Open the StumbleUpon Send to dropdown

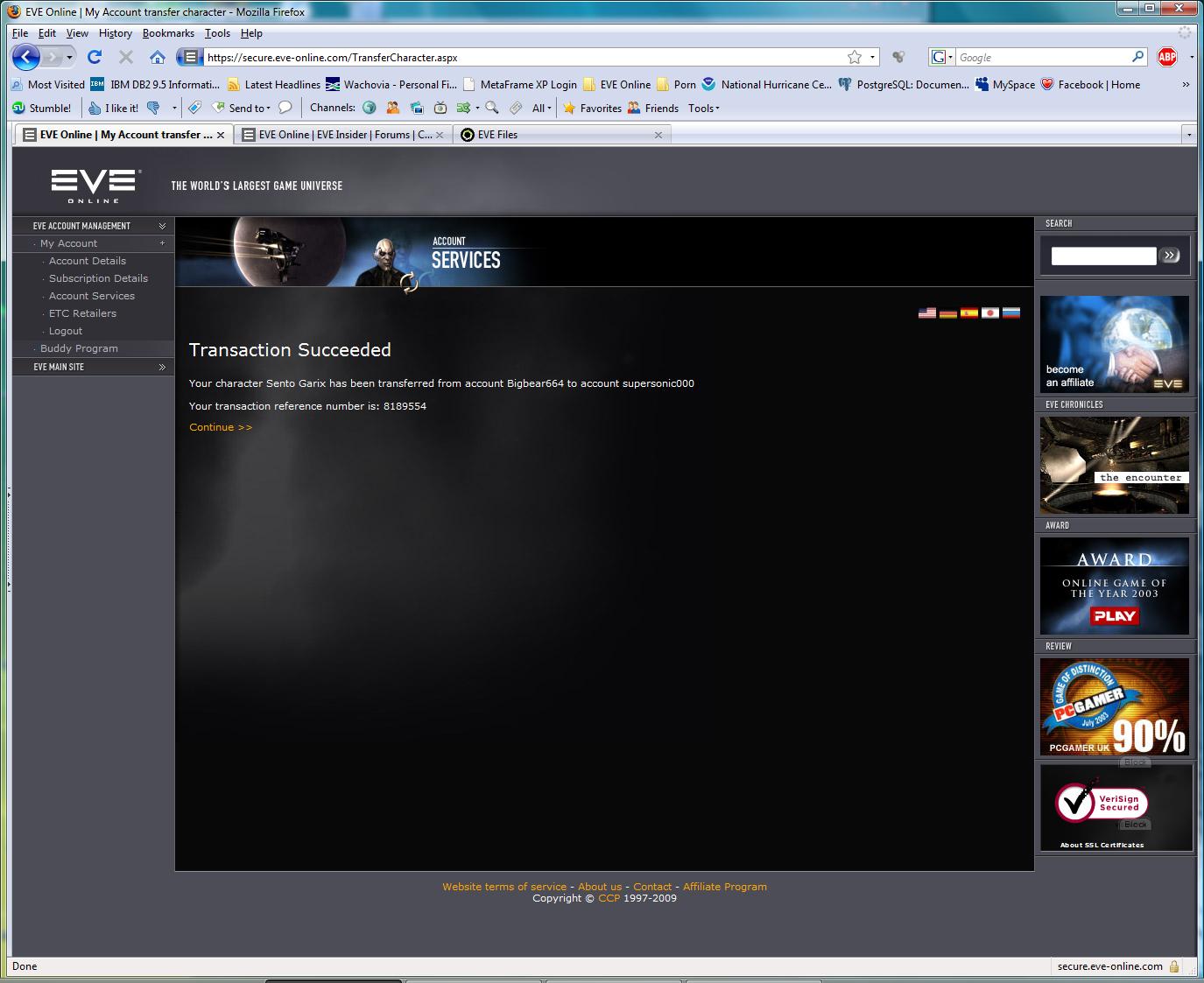pyautogui.click(x=241, y=109)
